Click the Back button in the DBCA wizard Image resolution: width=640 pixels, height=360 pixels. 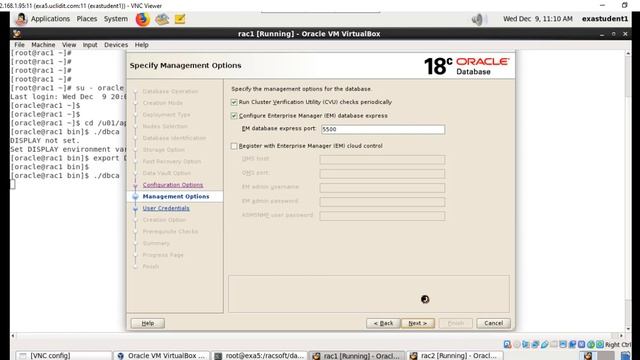tap(383, 323)
